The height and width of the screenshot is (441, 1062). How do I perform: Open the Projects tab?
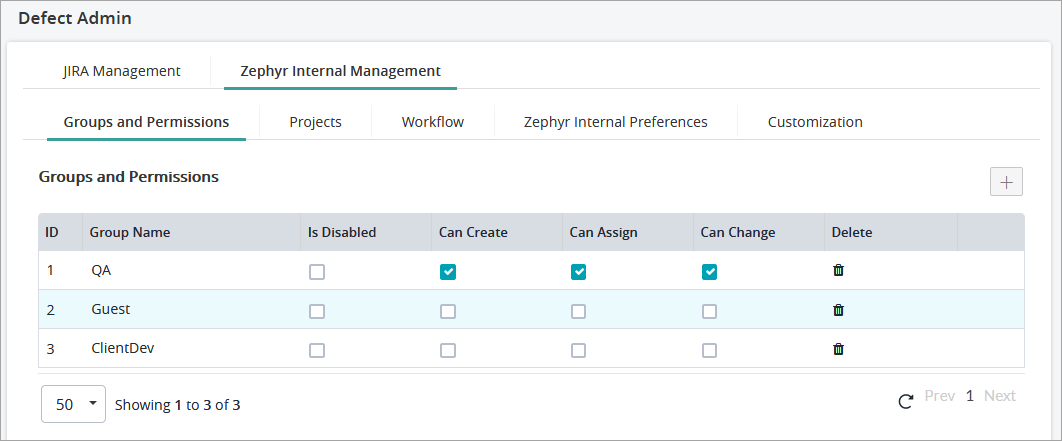[315, 122]
